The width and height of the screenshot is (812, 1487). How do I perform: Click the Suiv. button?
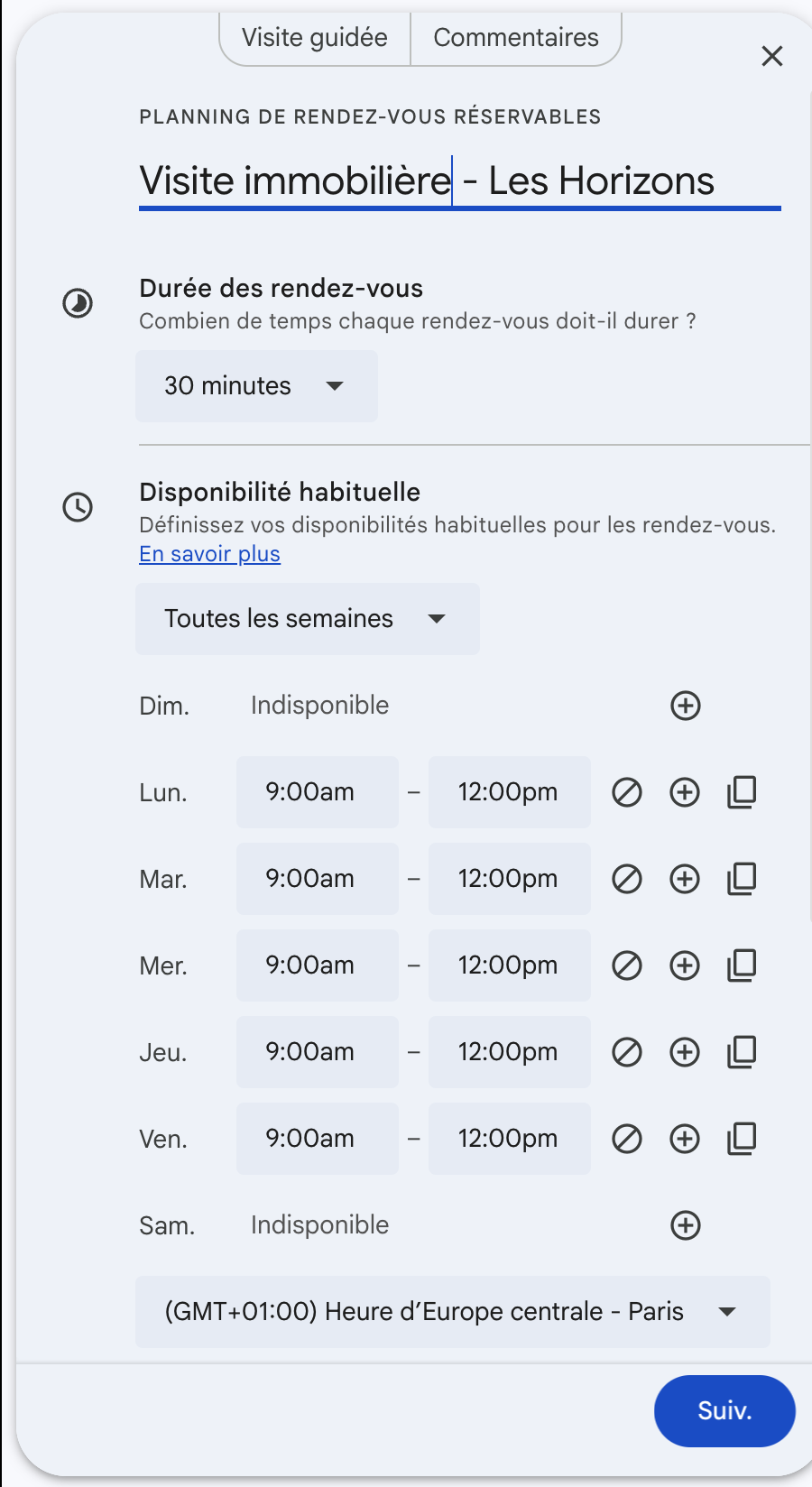[x=724, y=1411]
